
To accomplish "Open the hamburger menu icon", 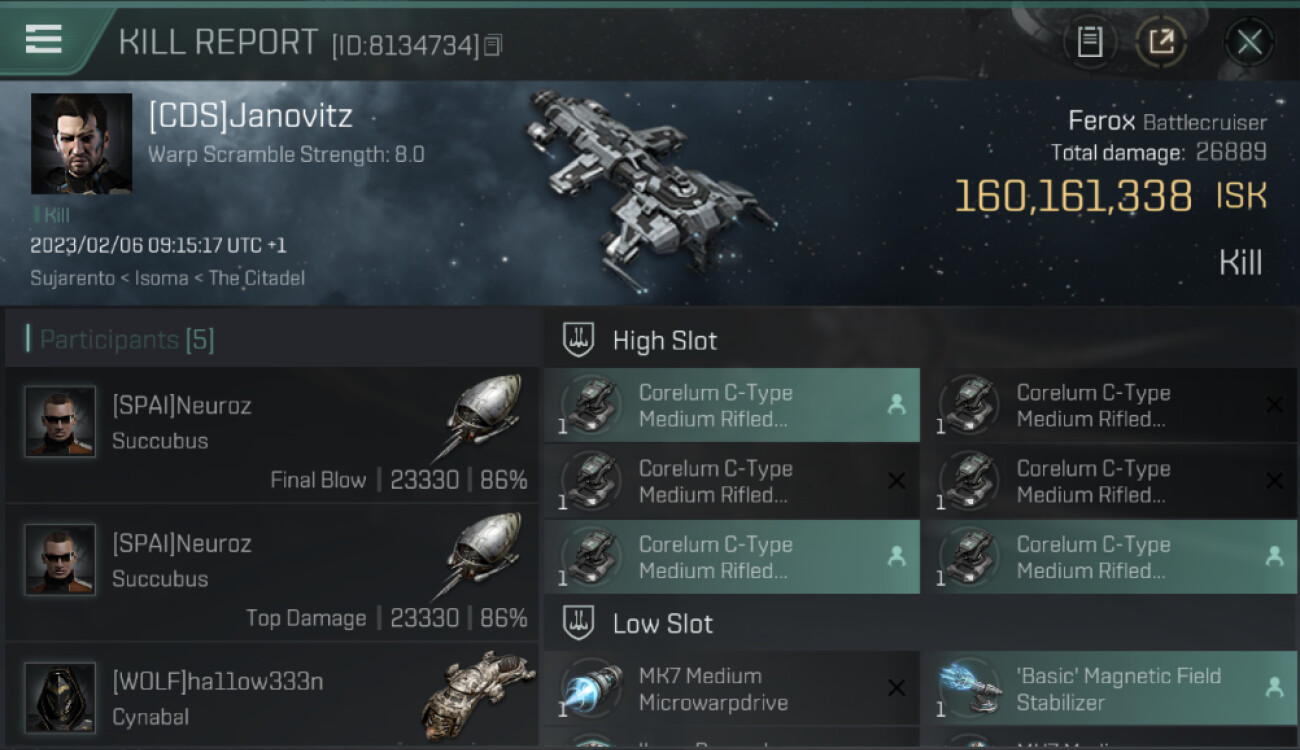I will point(44,39).
